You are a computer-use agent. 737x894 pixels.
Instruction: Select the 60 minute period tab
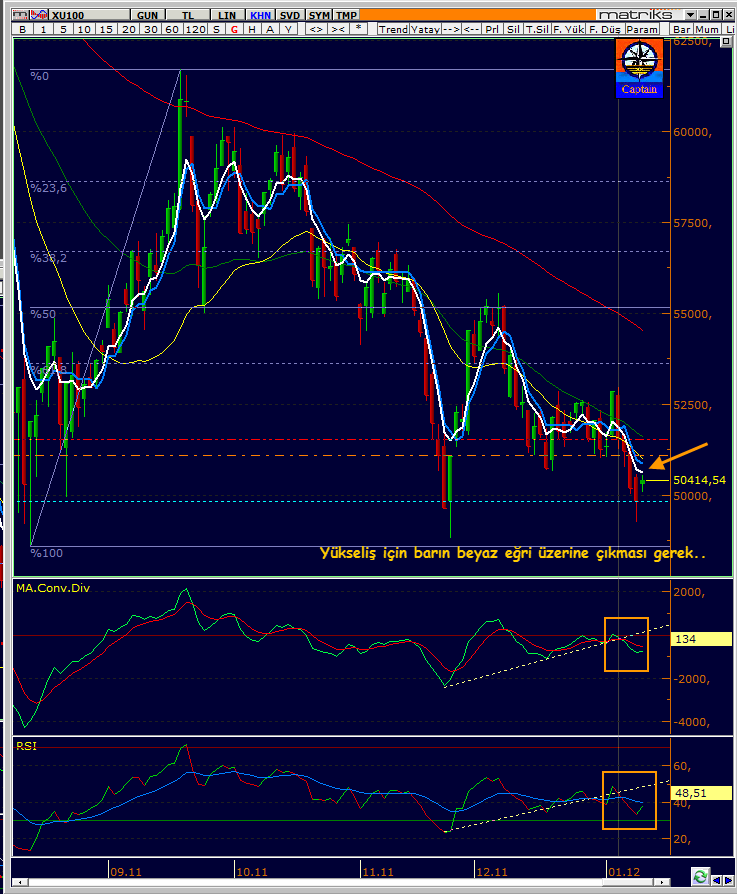172,29
